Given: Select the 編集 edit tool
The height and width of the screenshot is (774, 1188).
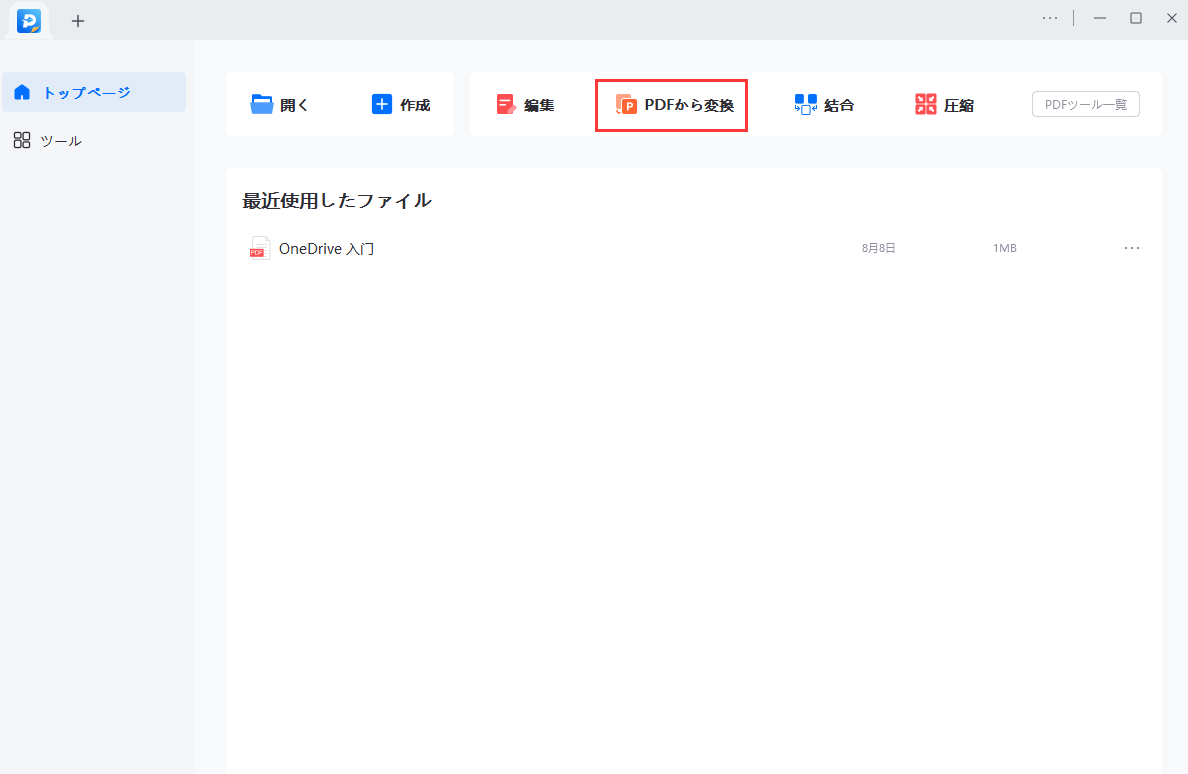Looking at the screenshot, I should [x=525, y=104].
